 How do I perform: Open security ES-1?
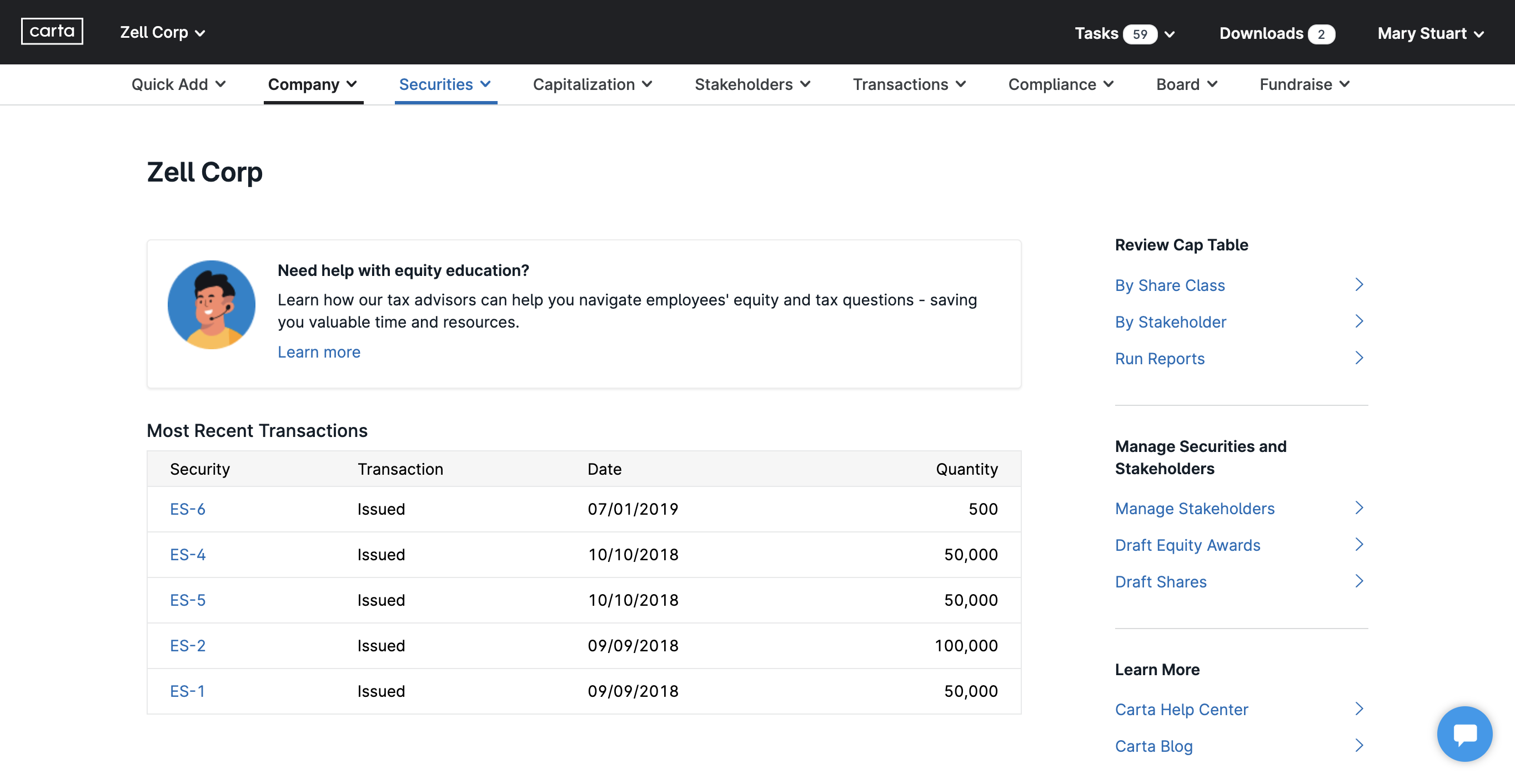187,691
